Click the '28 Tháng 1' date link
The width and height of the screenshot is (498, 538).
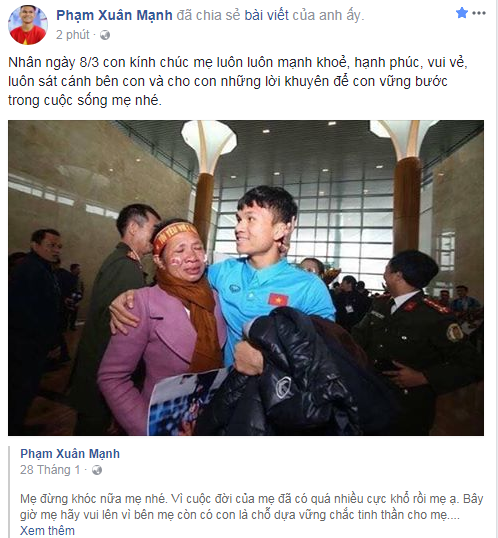50,470
